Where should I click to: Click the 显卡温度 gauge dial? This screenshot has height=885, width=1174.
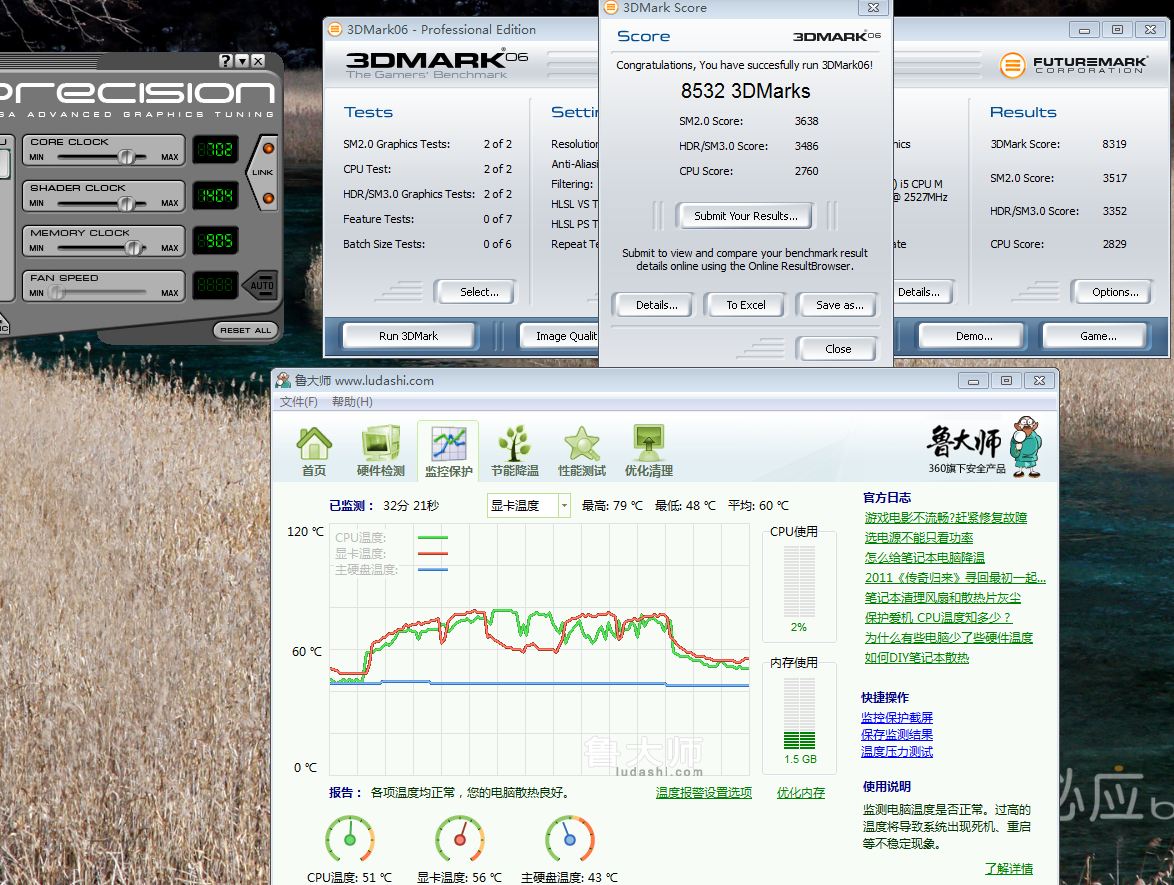pos(460,839)
